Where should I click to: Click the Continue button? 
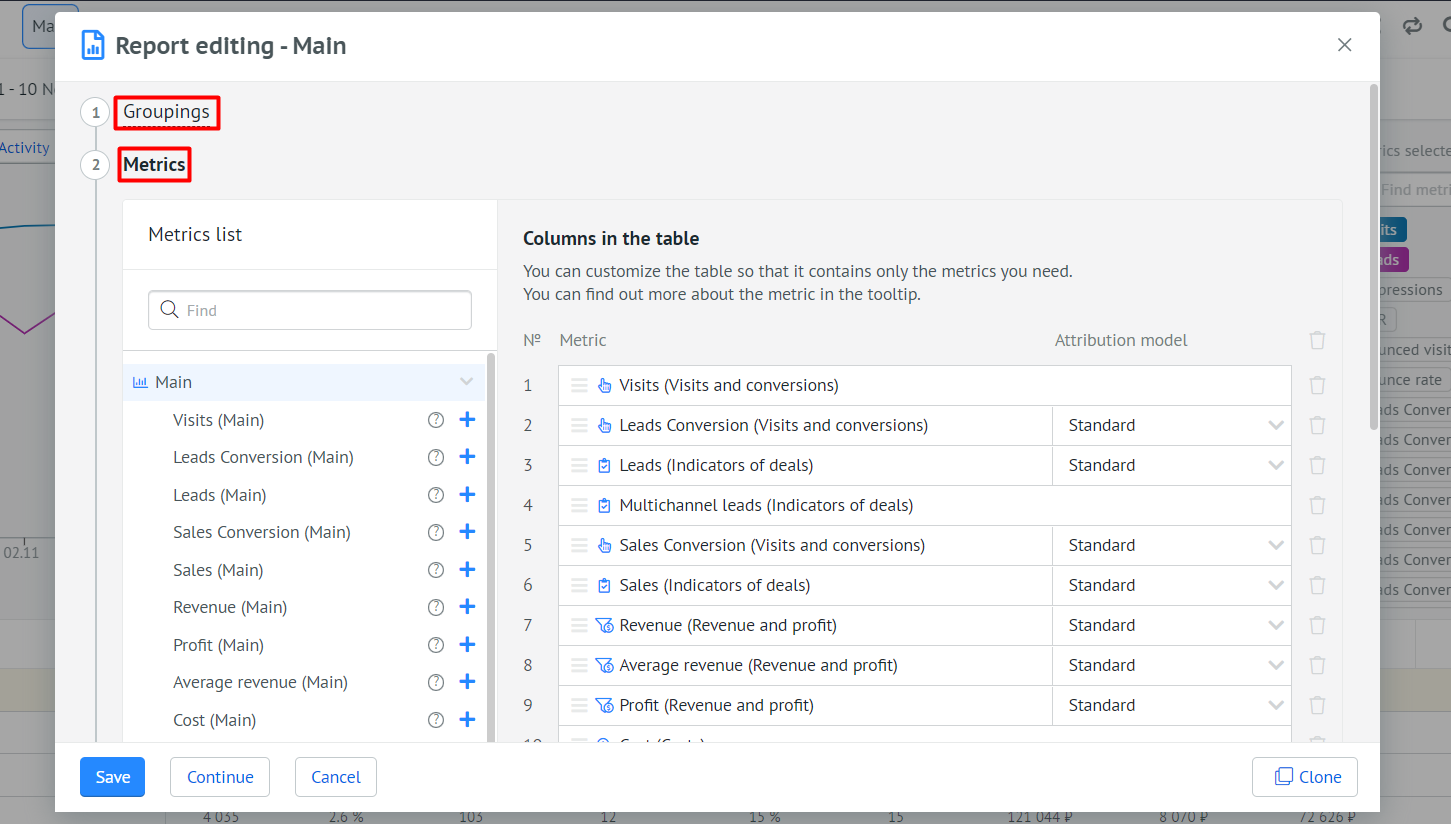(x=220, y=777)
